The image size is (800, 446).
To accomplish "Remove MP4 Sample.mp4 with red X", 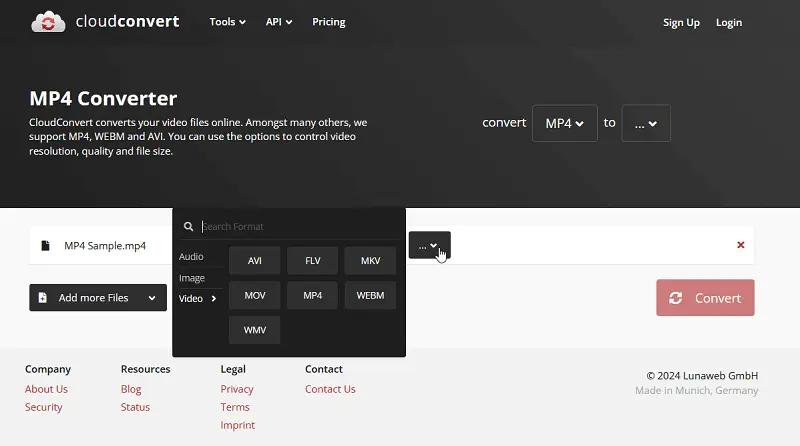I will pyautogui.click(x=741, y=245).
